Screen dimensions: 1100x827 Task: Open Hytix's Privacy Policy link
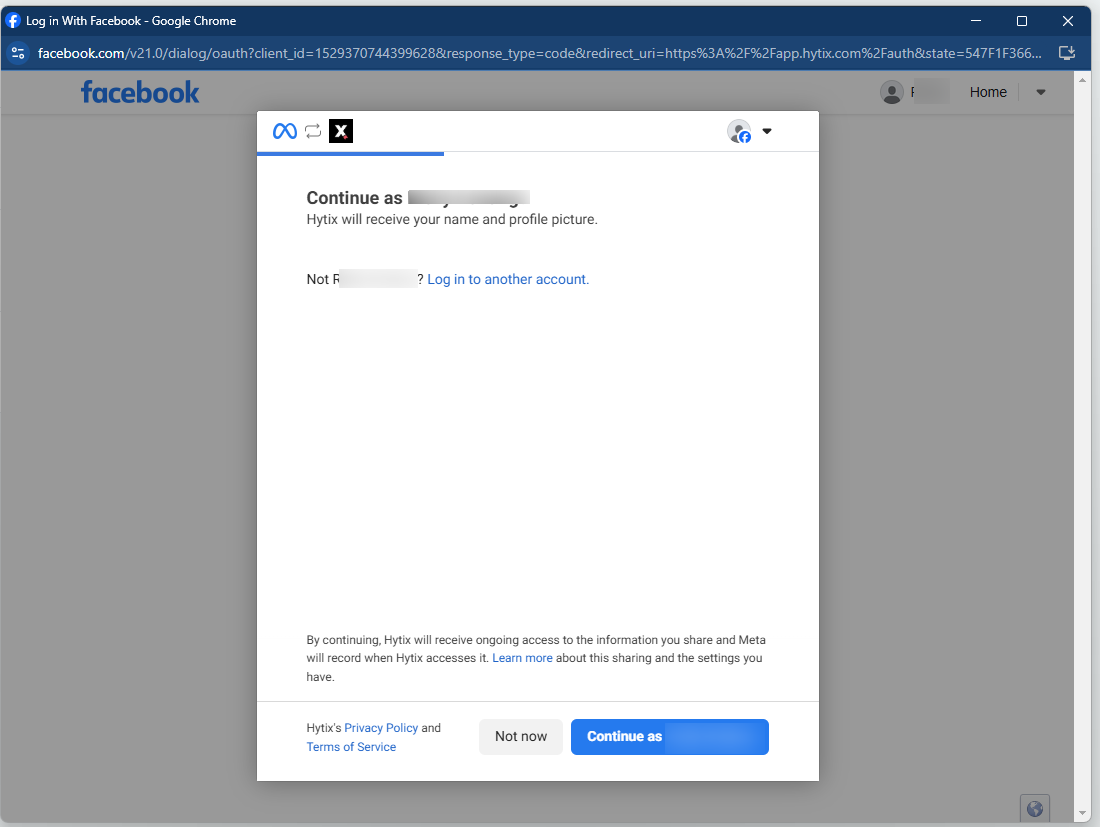point(381,728)
